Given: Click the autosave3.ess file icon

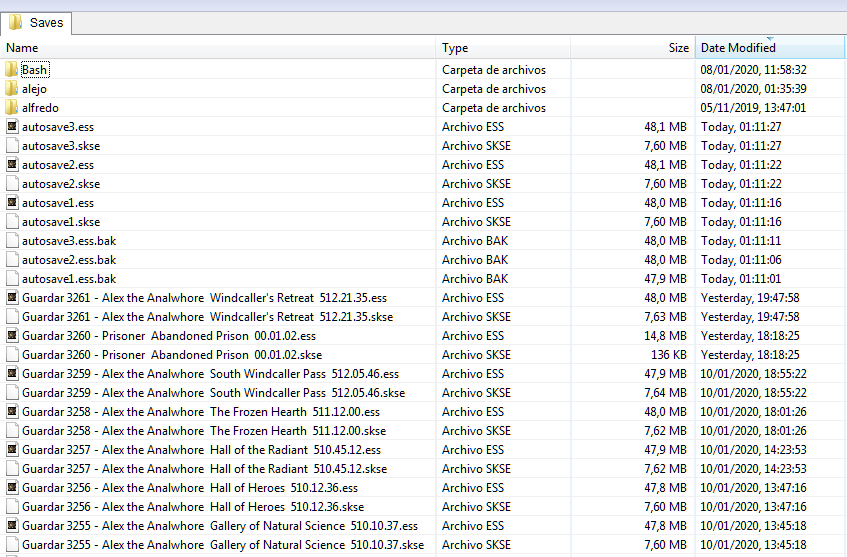Looking at the screenshot, I should pyautogui.click(x=12, y=126).
